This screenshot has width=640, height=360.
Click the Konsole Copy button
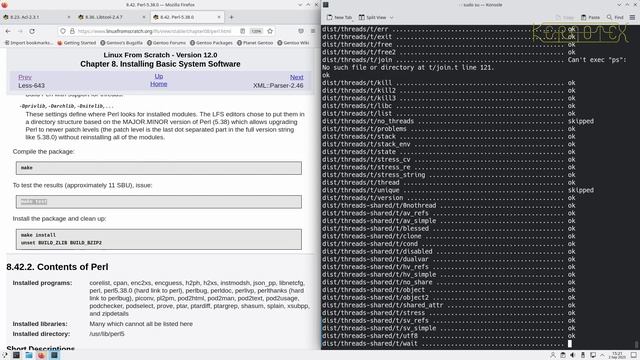565,18
